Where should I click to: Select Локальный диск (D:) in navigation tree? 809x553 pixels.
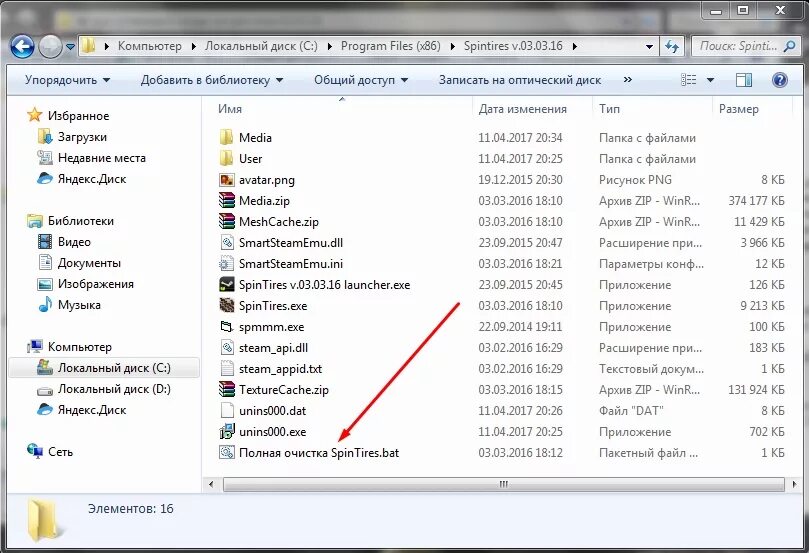pyautogui.click(x=114, y=389)
